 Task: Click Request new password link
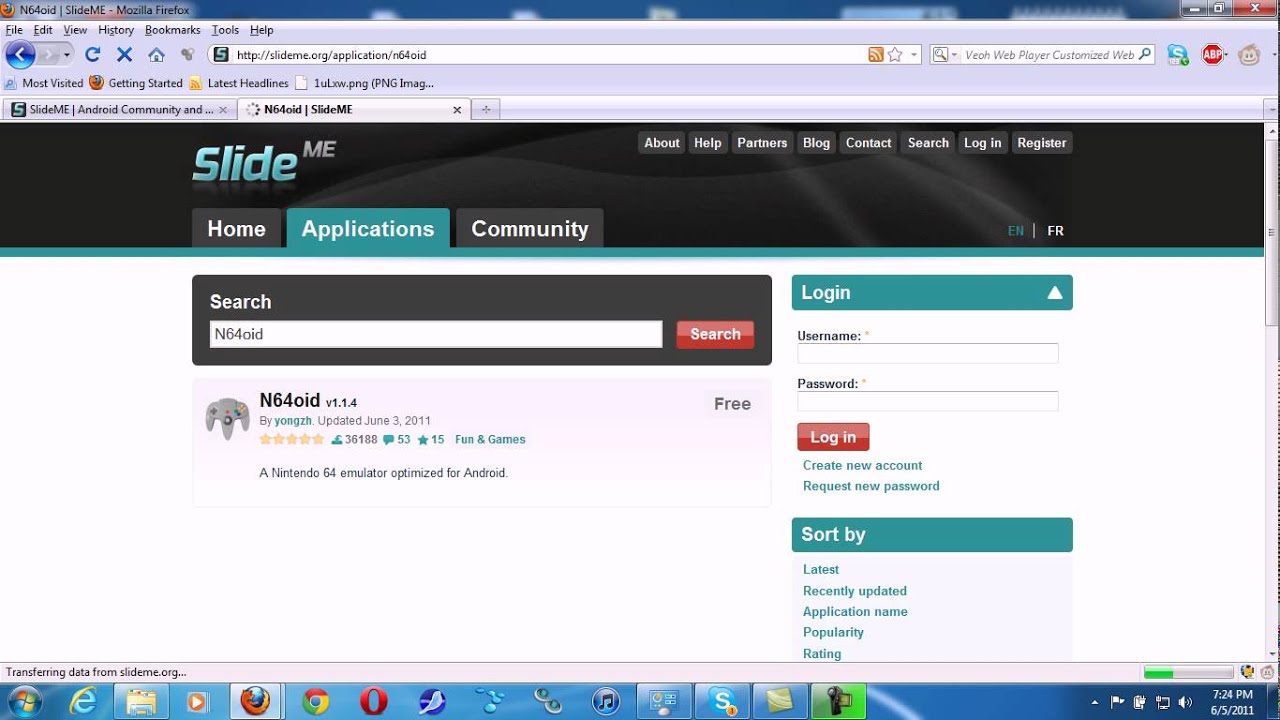[871, 486]
